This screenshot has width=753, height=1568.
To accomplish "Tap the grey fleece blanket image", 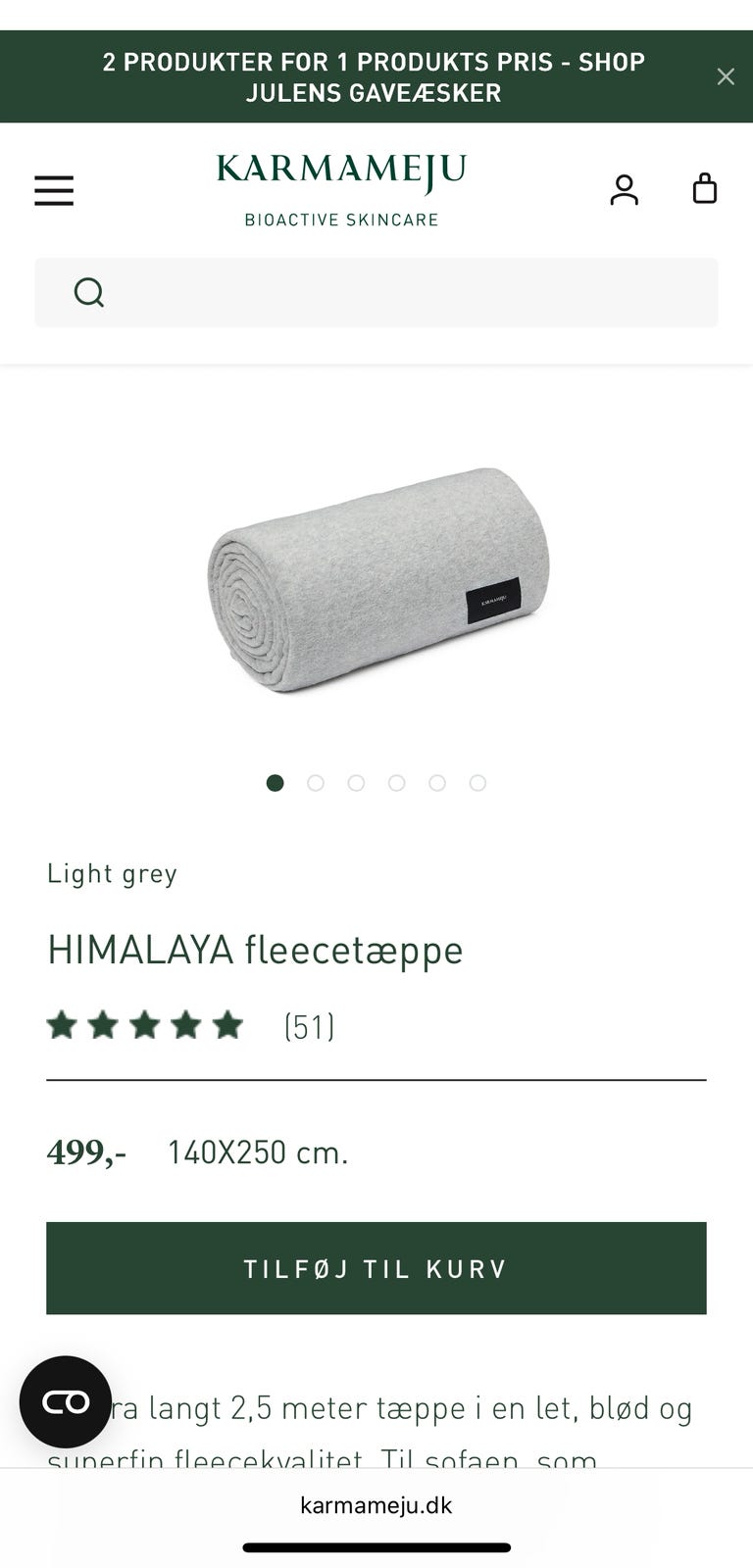I will 378,580.
